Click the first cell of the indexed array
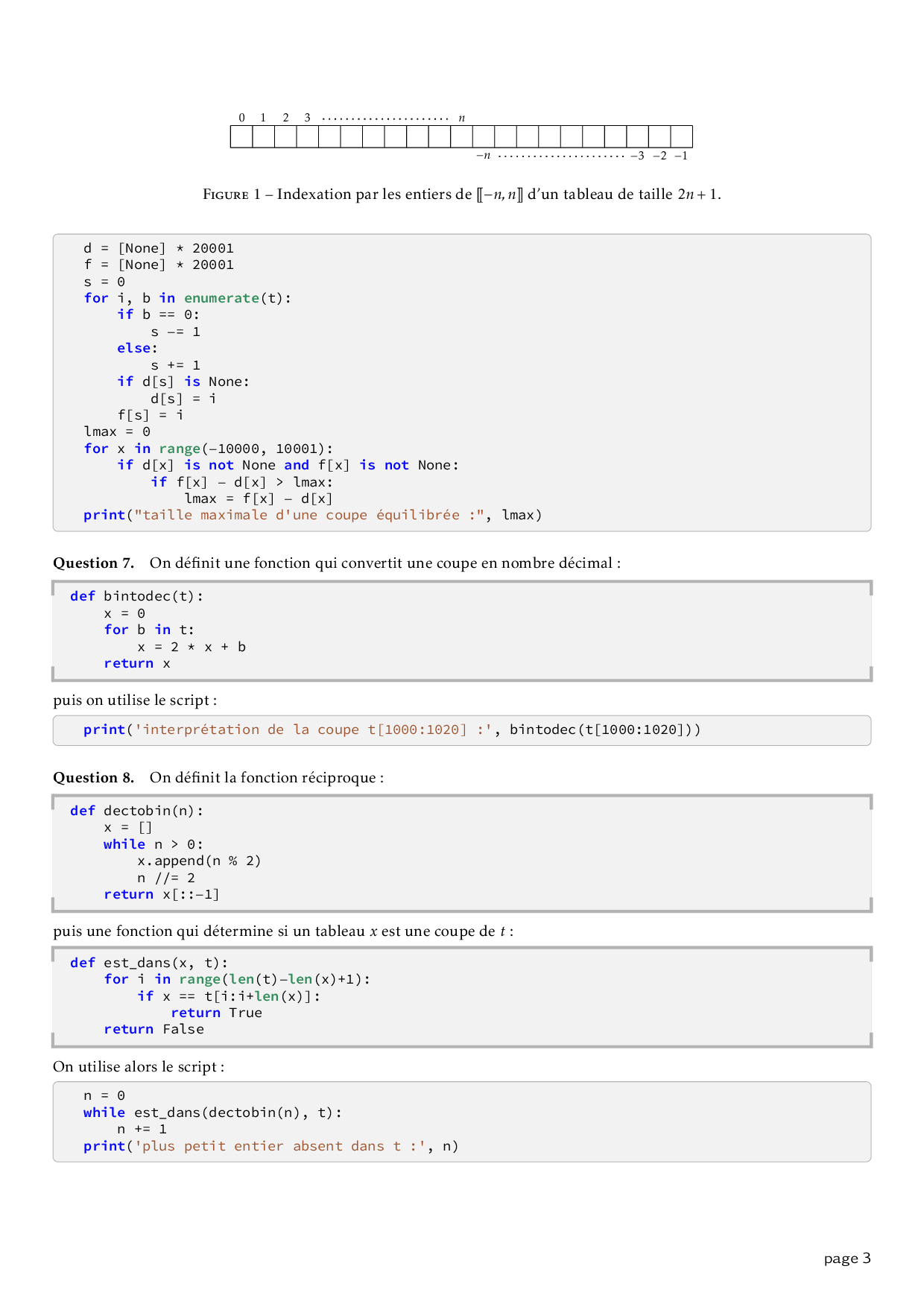Viewport: 924px width, 1307px height. pos(241,137)
